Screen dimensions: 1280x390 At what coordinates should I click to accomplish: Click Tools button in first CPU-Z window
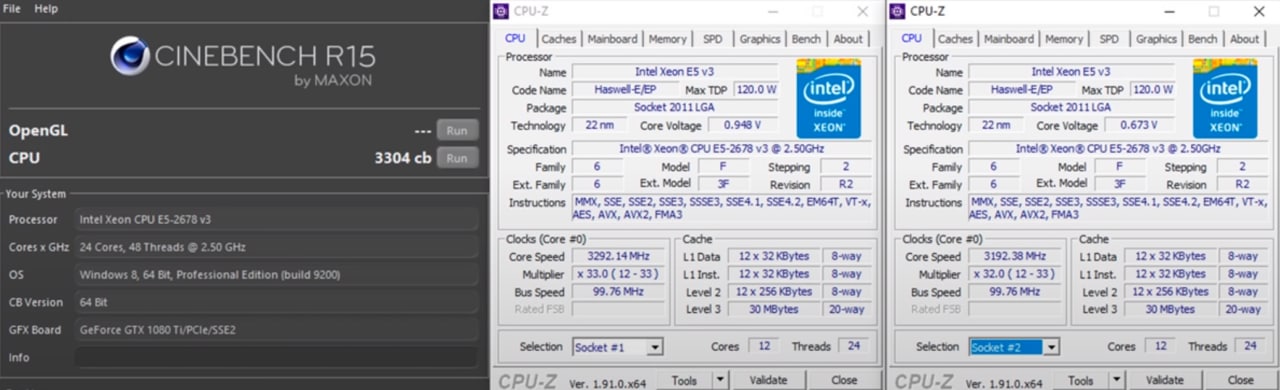click(x=685, y=380)
